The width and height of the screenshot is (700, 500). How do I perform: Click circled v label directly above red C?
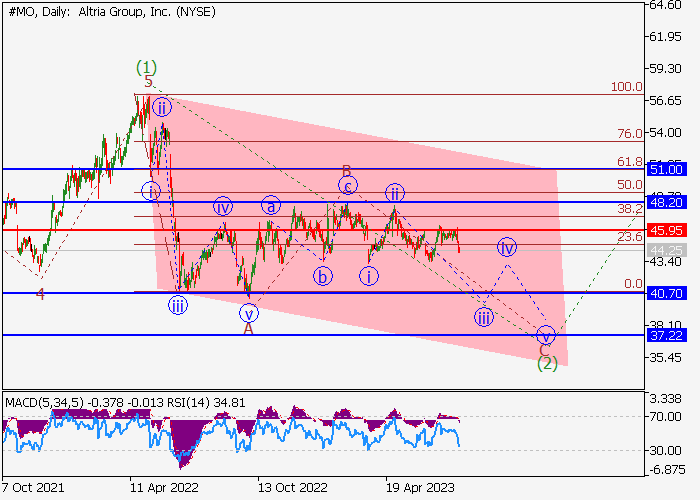[546, 335]
